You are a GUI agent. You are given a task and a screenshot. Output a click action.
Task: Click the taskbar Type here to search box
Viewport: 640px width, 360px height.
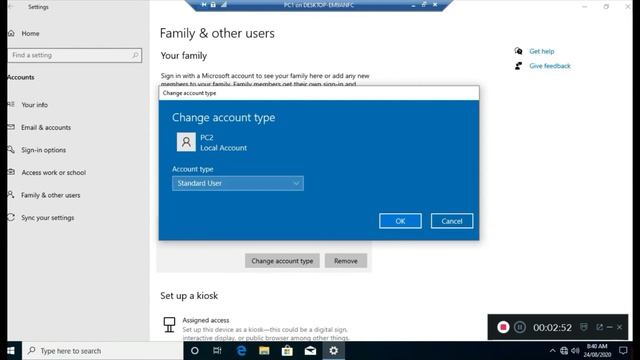click(102, 351)
